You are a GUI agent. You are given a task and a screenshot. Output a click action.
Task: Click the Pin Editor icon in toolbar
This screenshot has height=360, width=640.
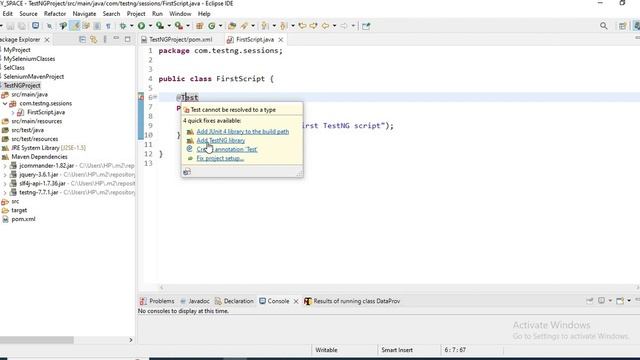tap(366, 26)
